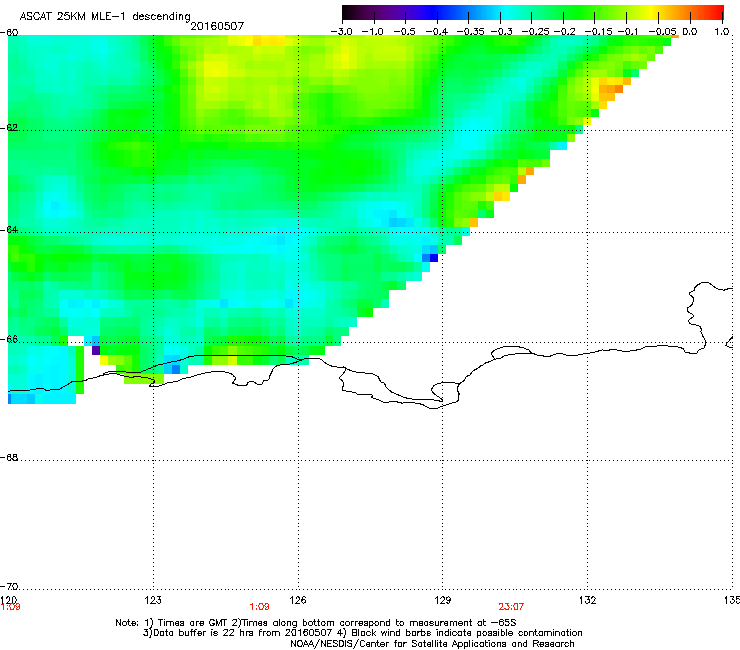The image size is (740, 650).
Task: Click the red 23:07 time label
Action: [x=511, y=607]
